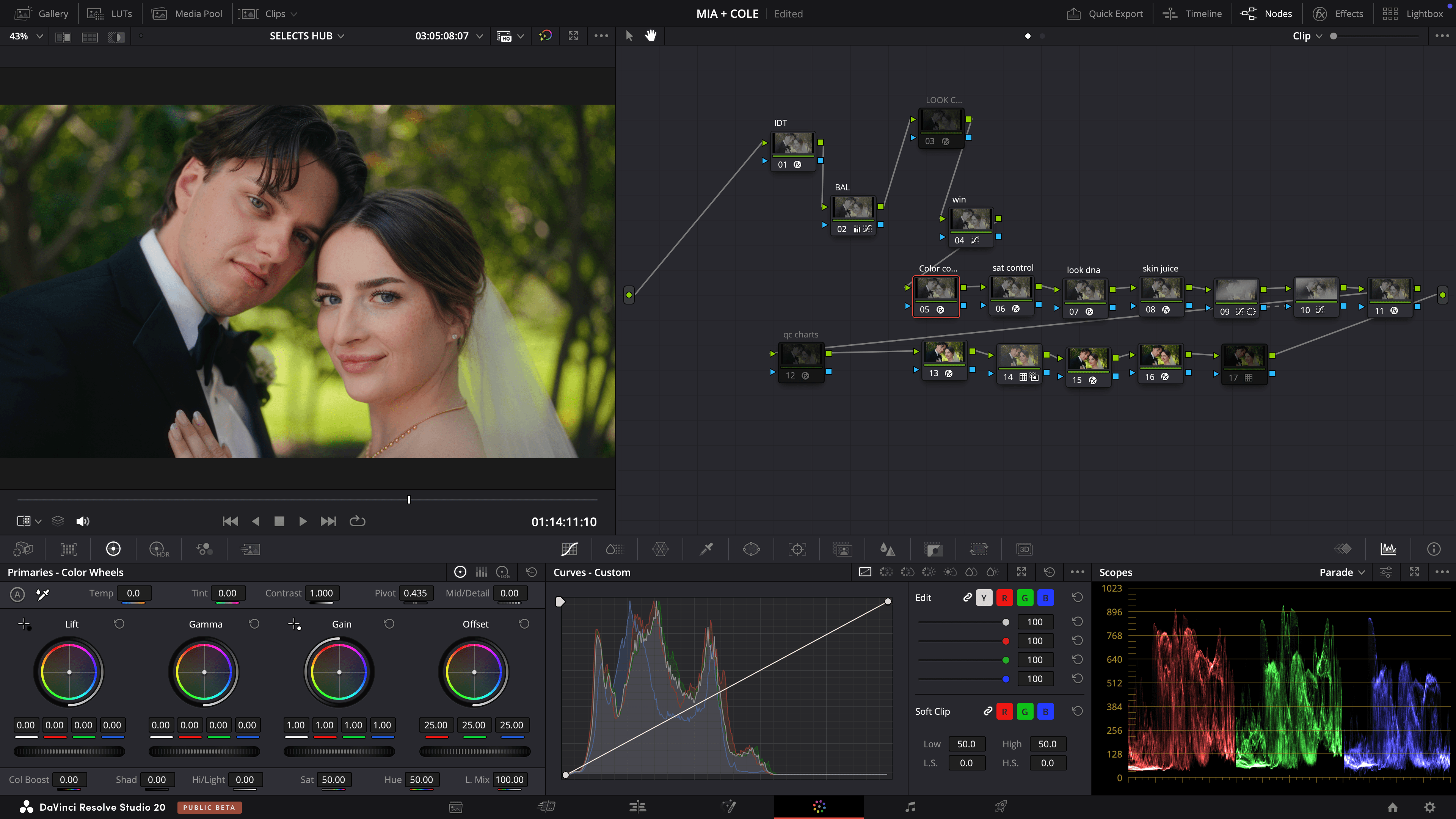Open the Tracker palette
Viewport: 1456px width, 819px height.
coord(797,549)
